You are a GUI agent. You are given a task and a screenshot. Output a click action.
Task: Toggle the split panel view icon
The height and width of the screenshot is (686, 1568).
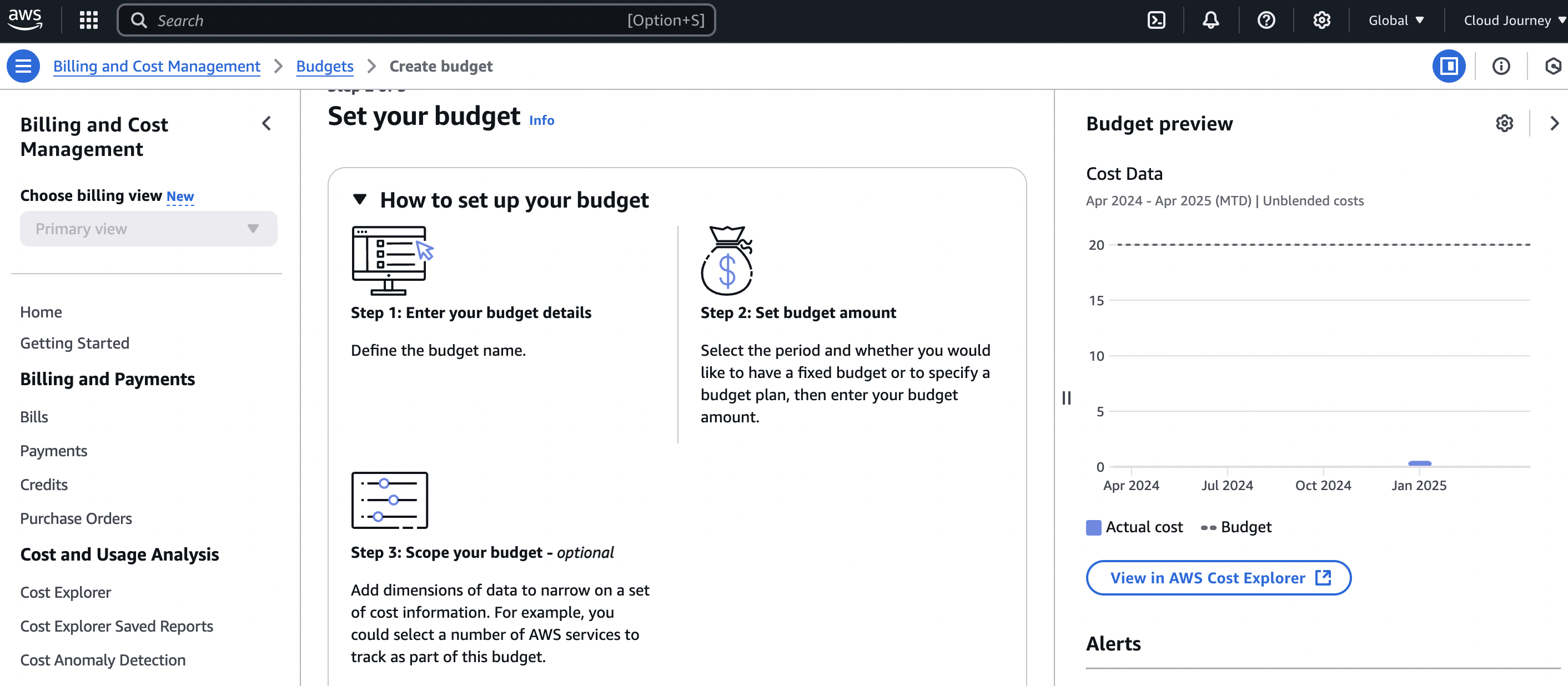coord(1449,65)
